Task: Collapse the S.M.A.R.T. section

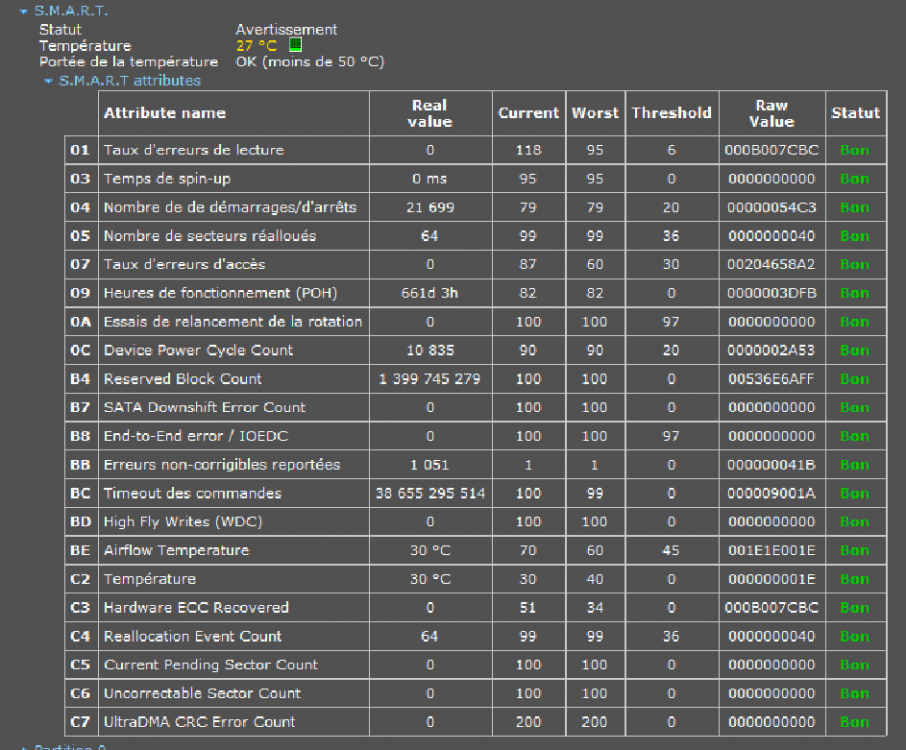Action: click(23, 11)
